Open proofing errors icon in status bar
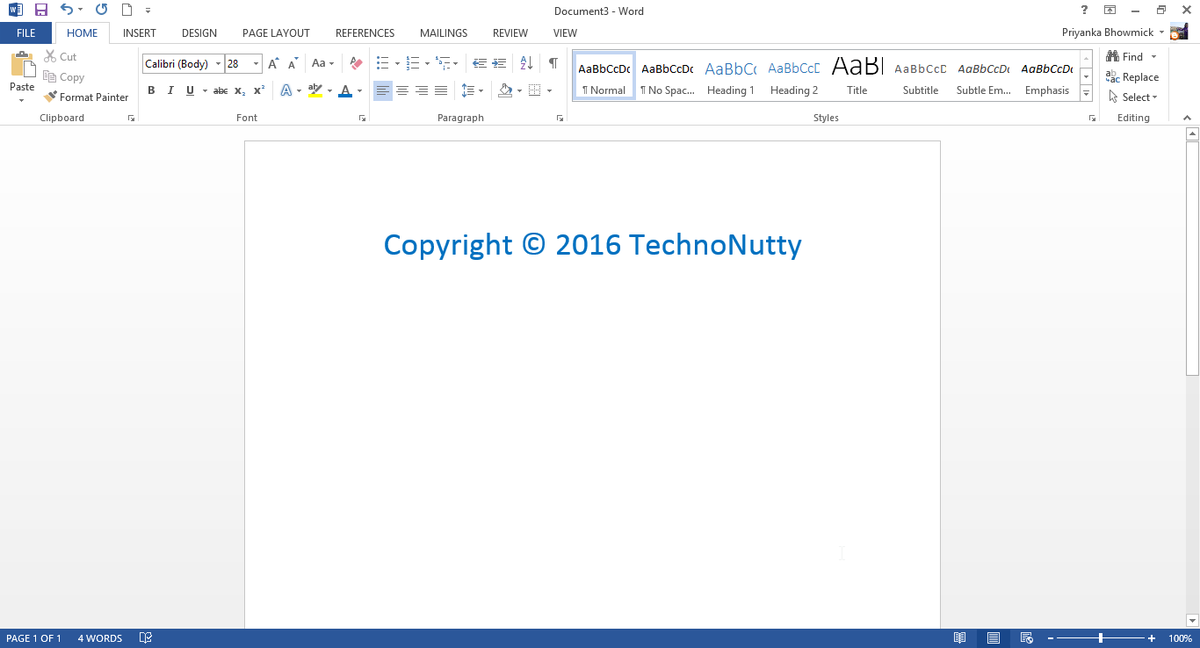This screenshot has width=1200, height=648. tap(145, 638)
